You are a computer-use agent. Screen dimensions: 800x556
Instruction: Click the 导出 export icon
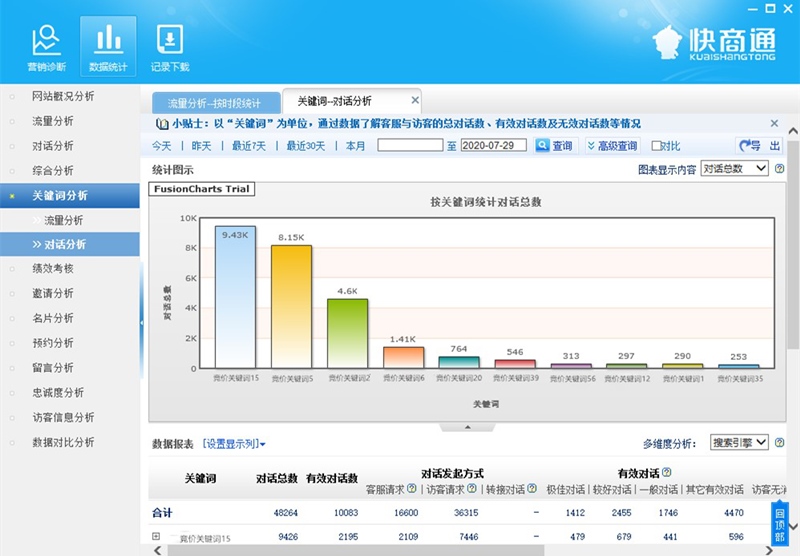click(x=759, y=146)
